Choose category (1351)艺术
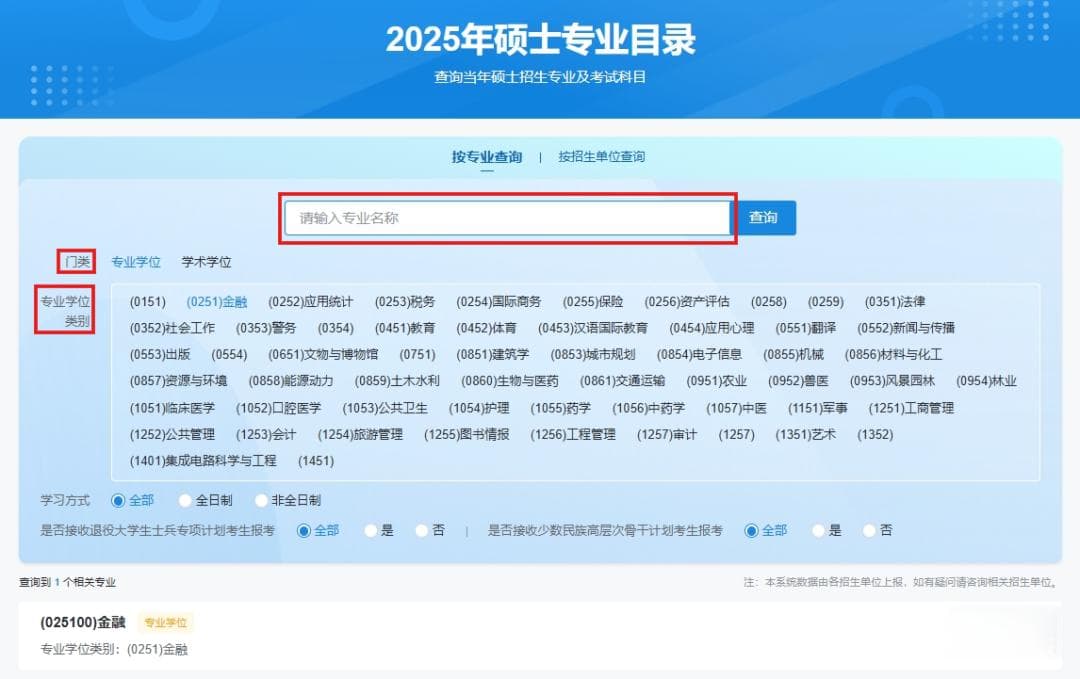Viewport: 1080px width, 679px height. pyautogui.click(x=805, y=435)
